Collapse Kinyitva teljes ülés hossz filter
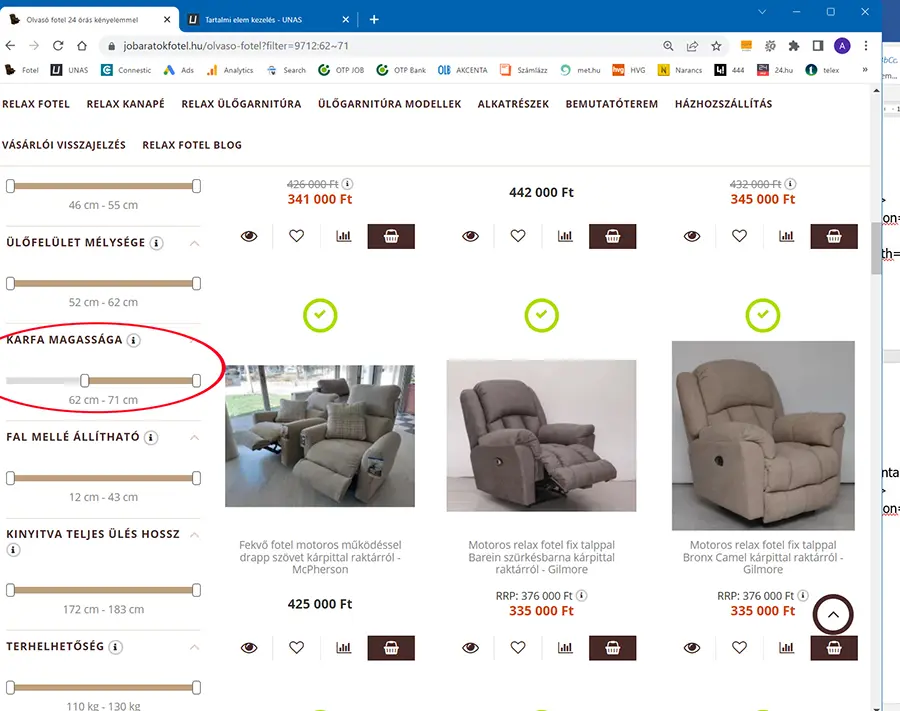The height and width of the screenshot is (711, 900). (195, 535)
